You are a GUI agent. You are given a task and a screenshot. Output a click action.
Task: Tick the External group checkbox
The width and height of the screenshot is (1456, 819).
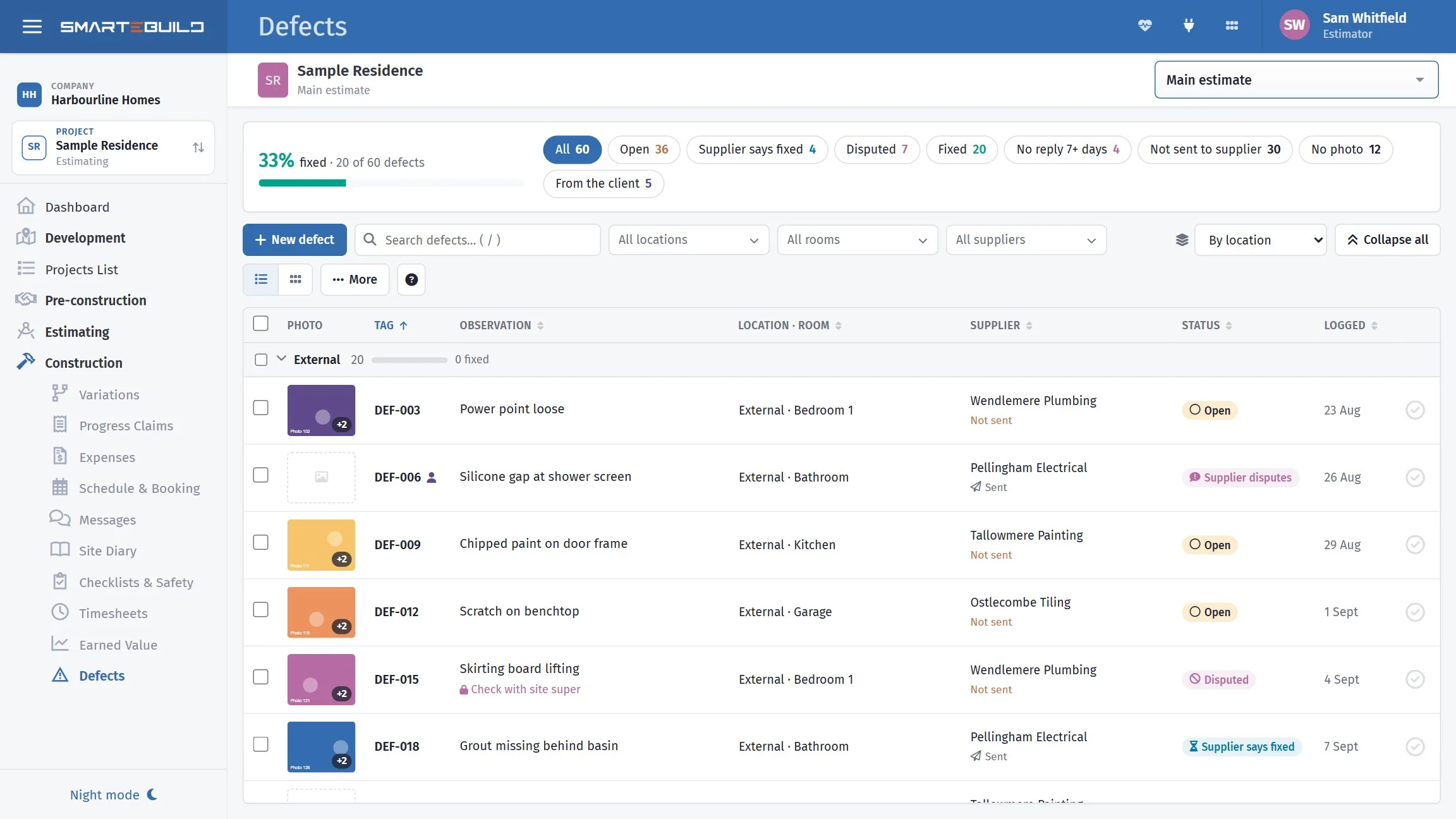[261, 360]
